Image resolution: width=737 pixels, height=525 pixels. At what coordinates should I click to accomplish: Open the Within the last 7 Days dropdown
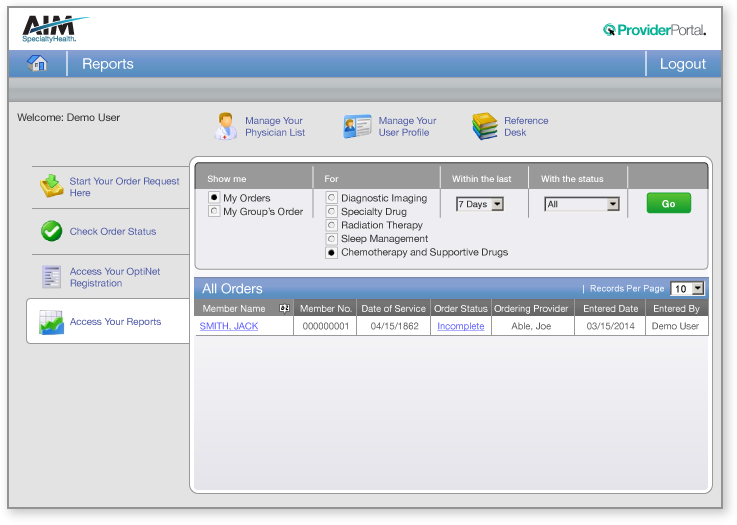tap(480, 204)
